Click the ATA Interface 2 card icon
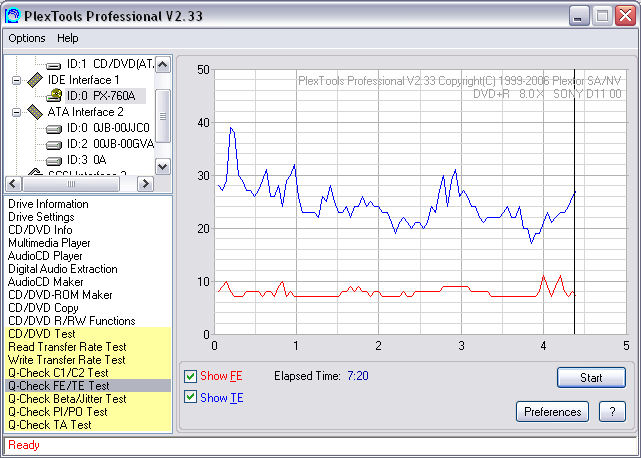This screenshot has width=641, height=458. (x=35, y=112)
